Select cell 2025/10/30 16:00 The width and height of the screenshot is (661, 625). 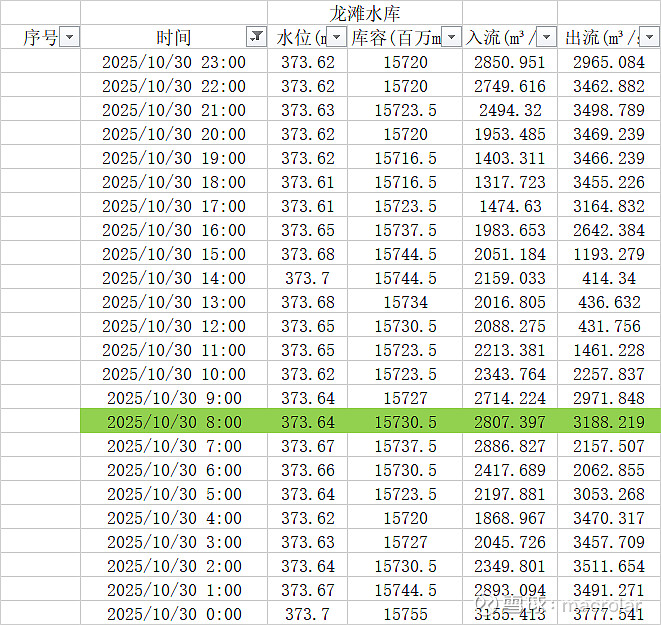pyautogui.click(x=174, y=230)
